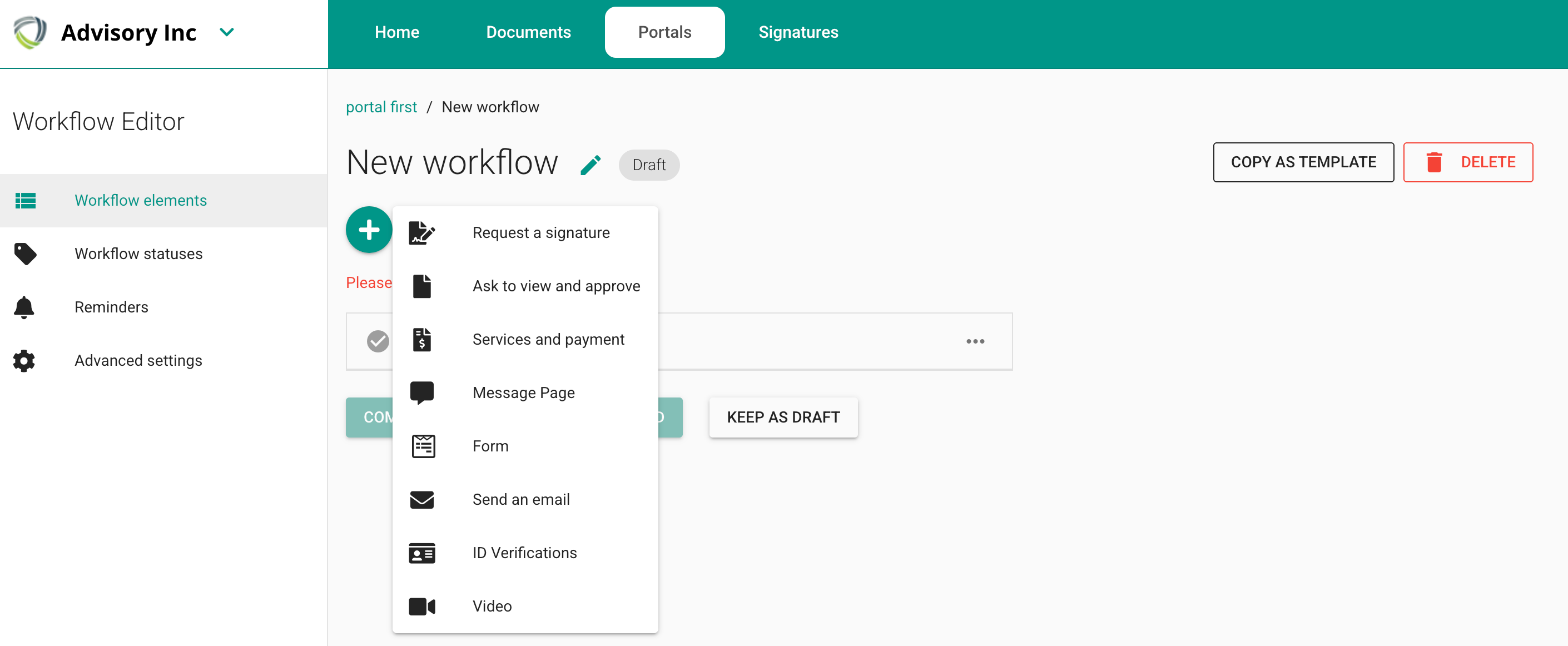The width and height of the screenshot is (1568, 646).
Task: Click the video camera icon
Action: (x=421, y=606)
